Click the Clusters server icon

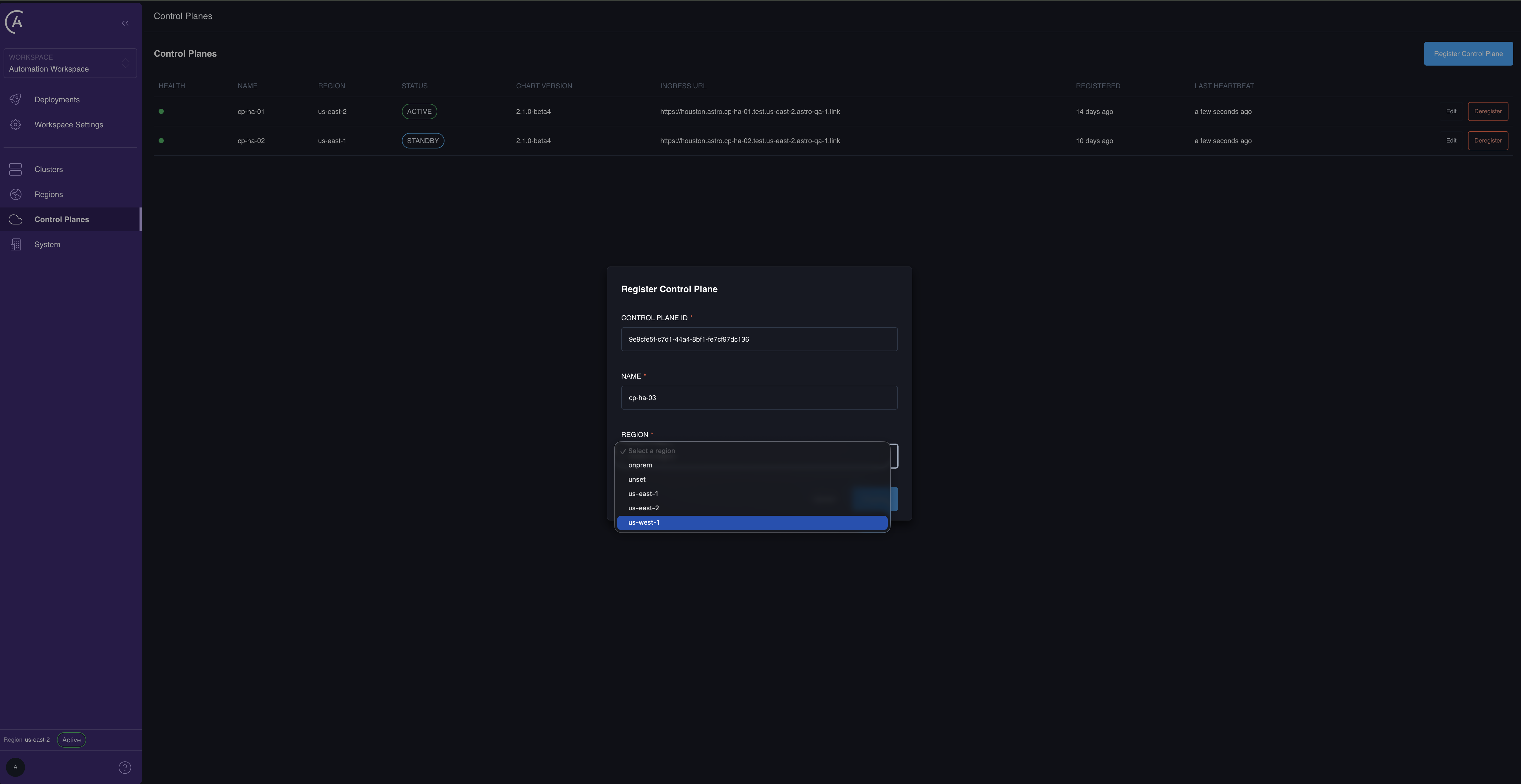pyautogui.click(x=16, y=169)
